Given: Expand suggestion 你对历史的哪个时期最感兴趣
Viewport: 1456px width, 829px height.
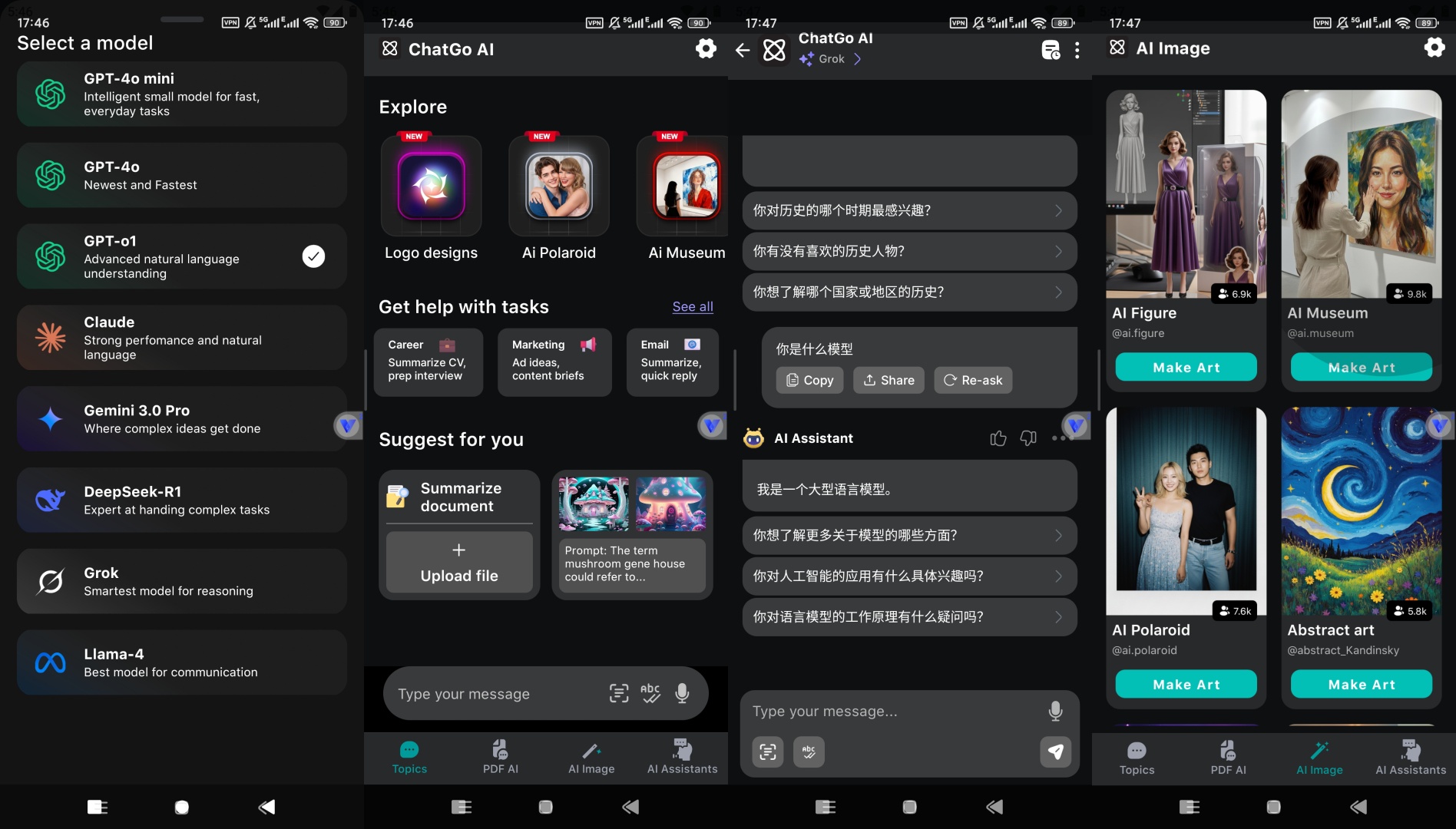Looking at the screenshot, I should (x=910, y=210).
